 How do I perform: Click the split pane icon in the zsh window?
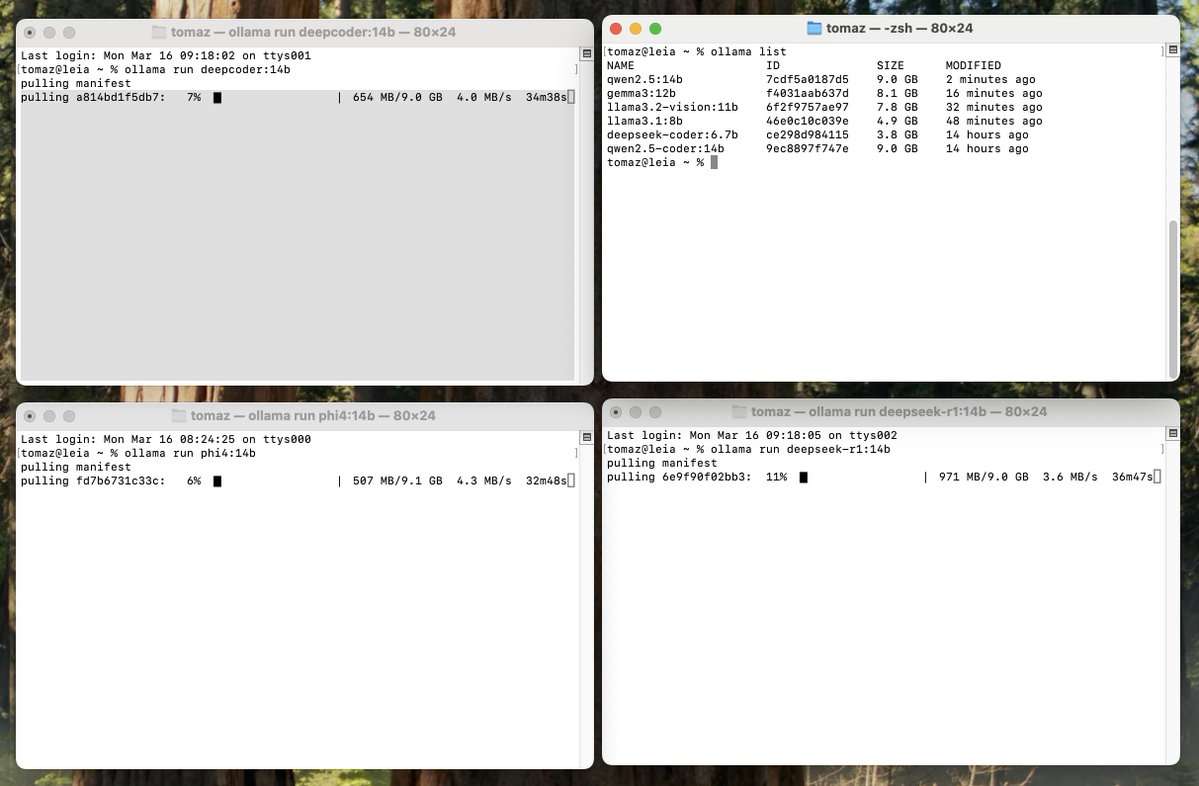(1173, 50)
